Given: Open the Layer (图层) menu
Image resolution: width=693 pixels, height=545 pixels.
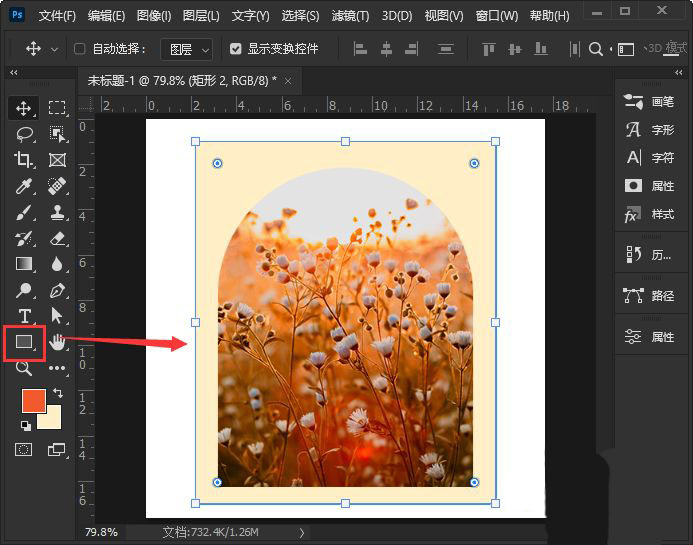Looking at the screenshot, I should point(201,16).
